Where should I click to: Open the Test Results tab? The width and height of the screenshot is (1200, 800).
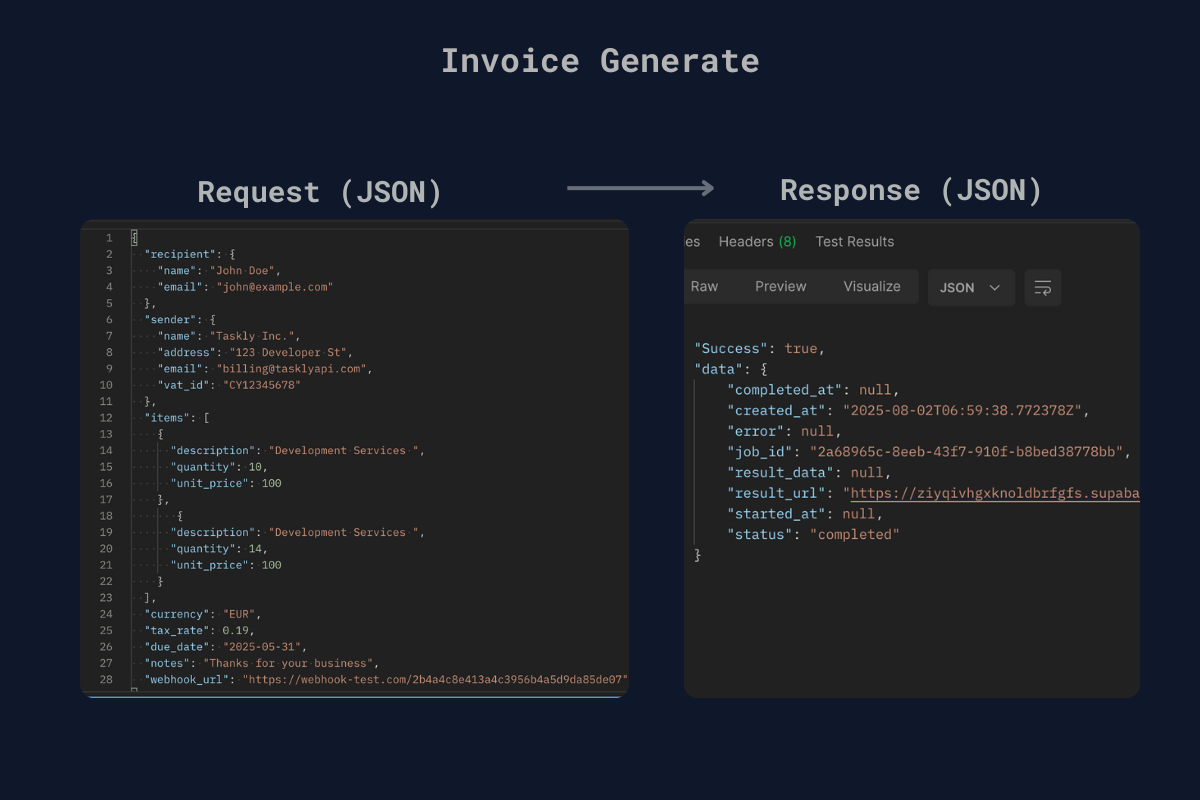[x=855, y=241]
